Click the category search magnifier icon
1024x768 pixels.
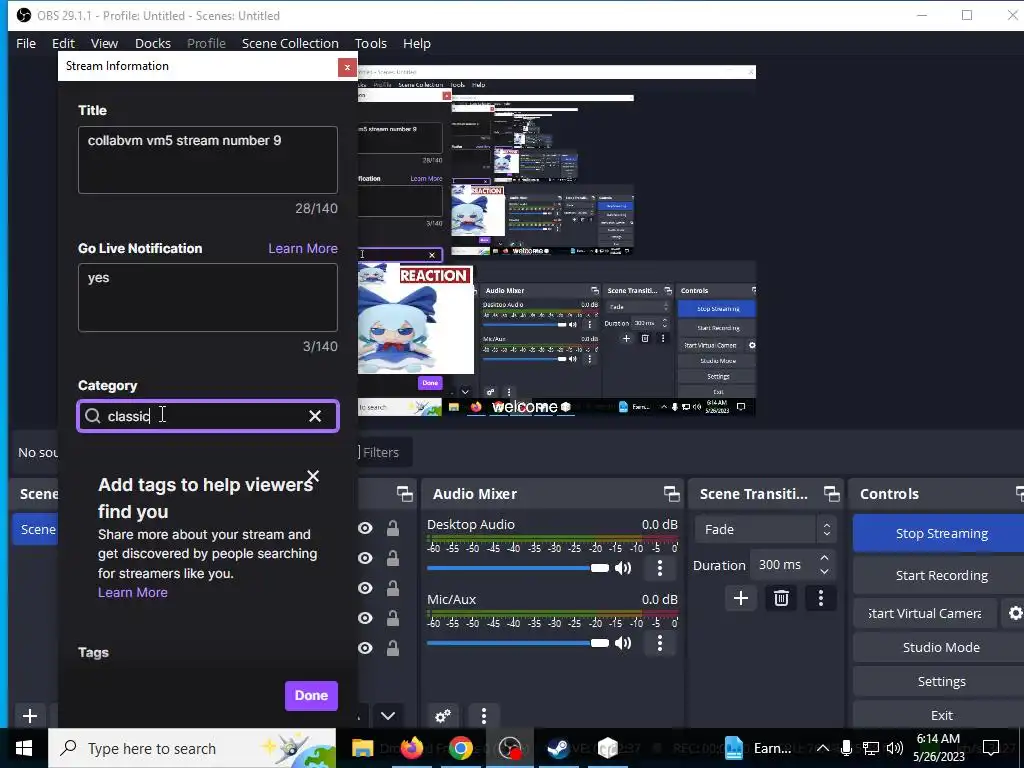[x=93, y=416]
